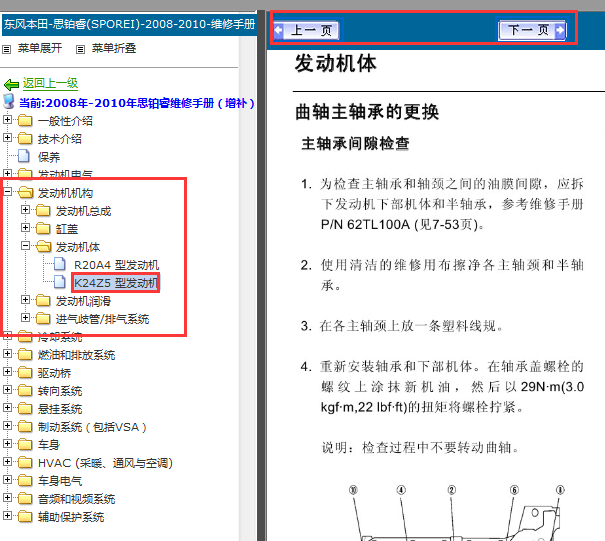Viewport: 605px width, 541px height.
Task: Select the 发动机润滑 label
Action: (x=83, y=301)
